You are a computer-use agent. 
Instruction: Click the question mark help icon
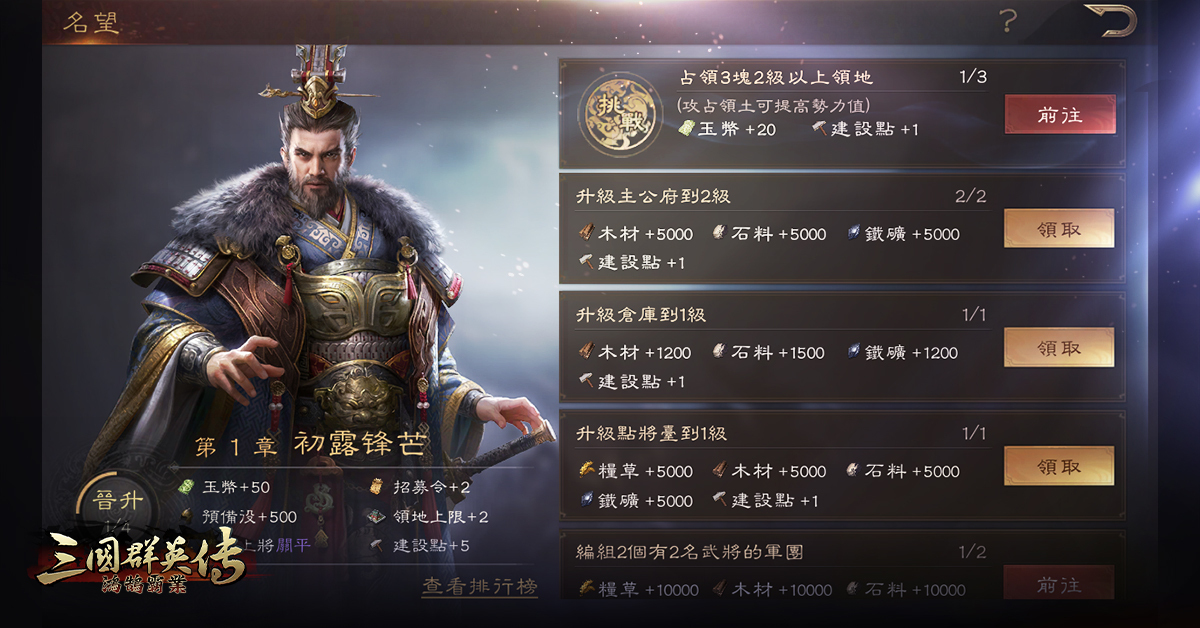click(x=1008, y=21)
